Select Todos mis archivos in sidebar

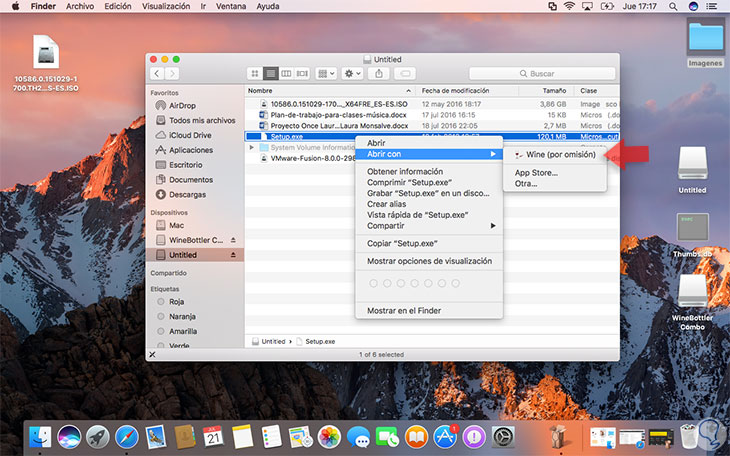pos(202,120)
